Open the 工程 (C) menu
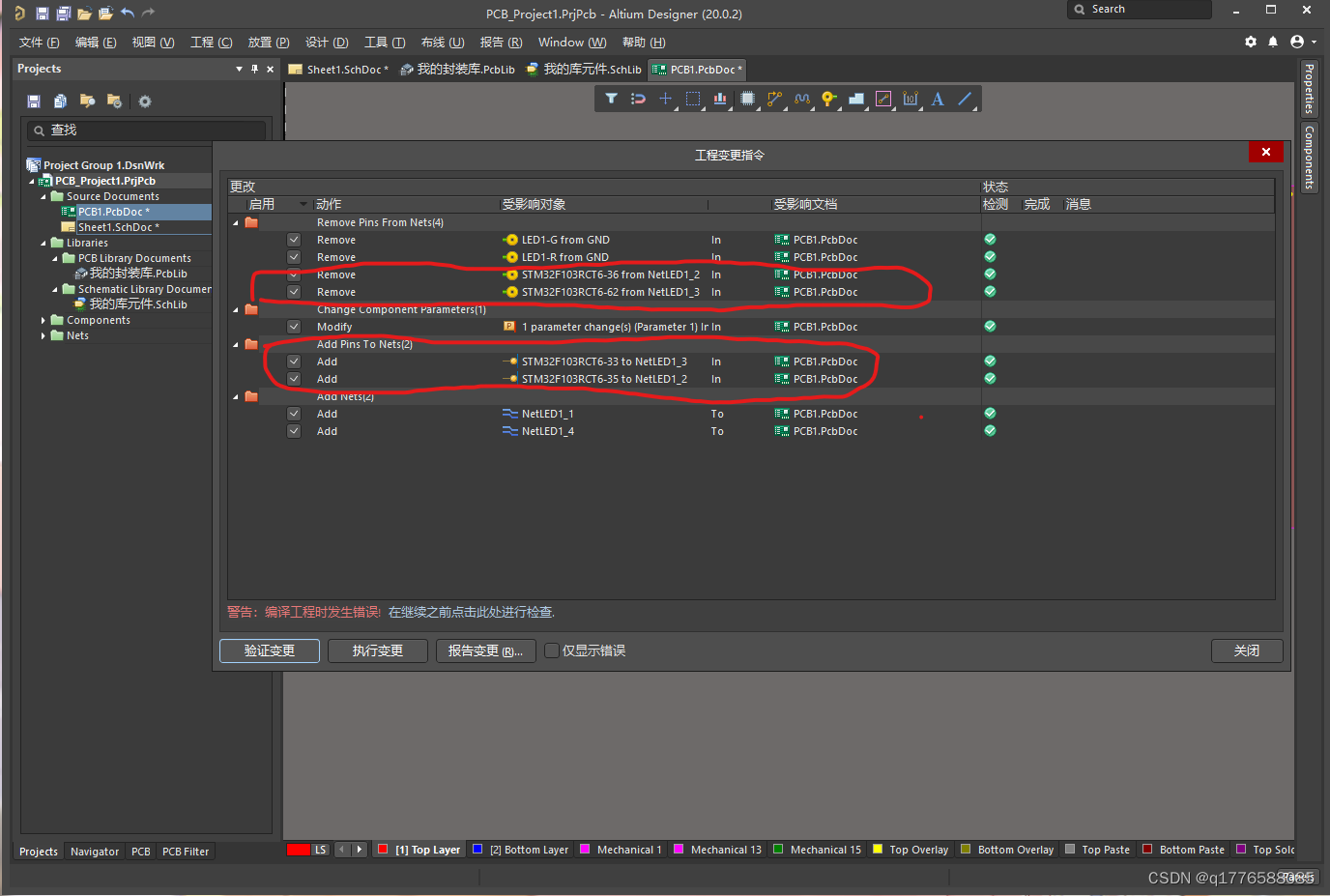Image resolution: width=1330 pixels, height=896 pixels. (211, 43)
